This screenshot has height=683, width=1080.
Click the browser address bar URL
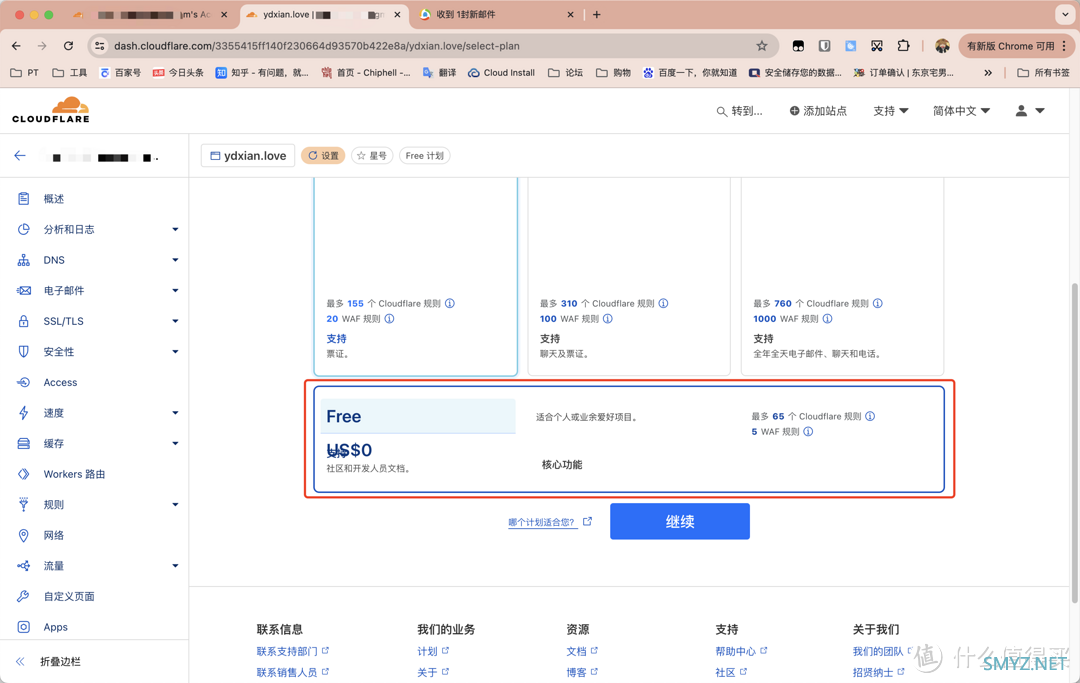[317, 46]
